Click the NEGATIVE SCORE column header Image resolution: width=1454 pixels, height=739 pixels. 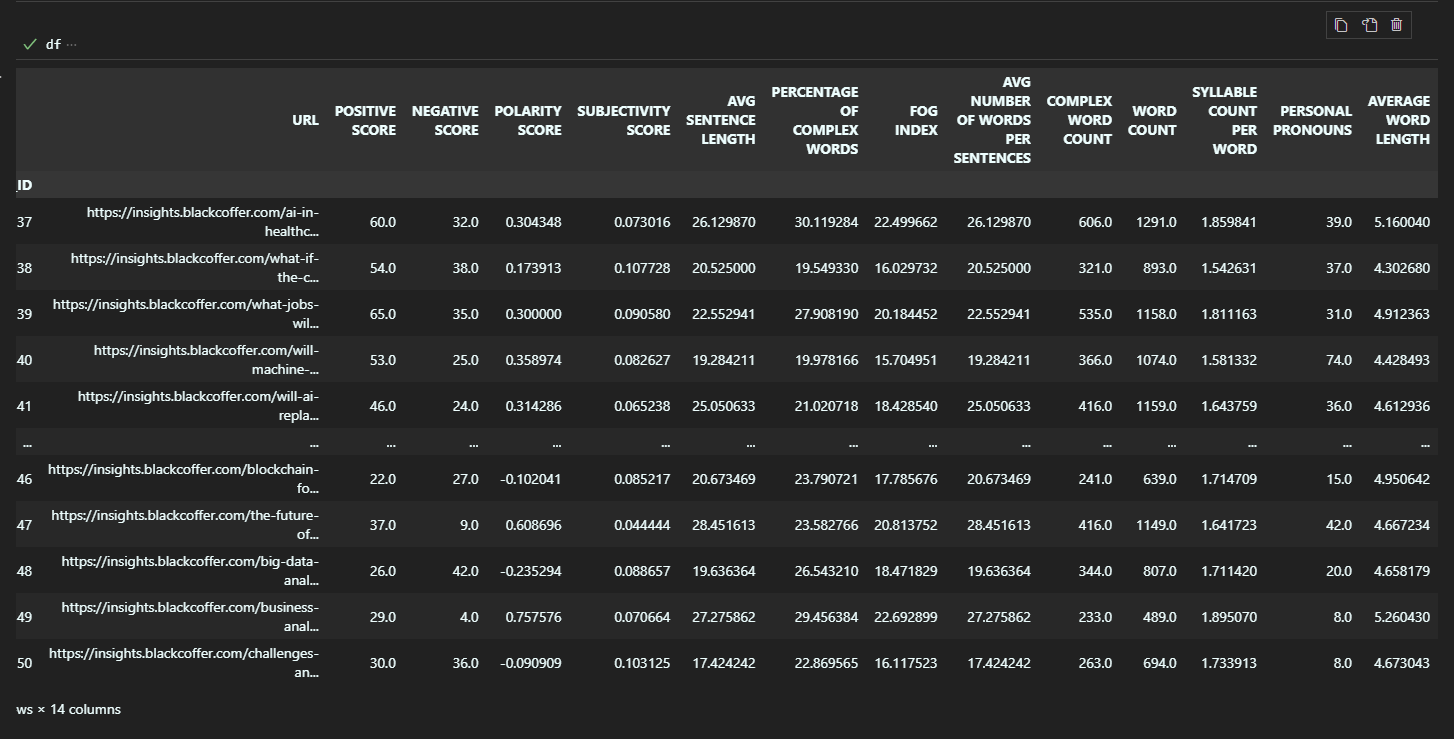[x=445, y=120]
